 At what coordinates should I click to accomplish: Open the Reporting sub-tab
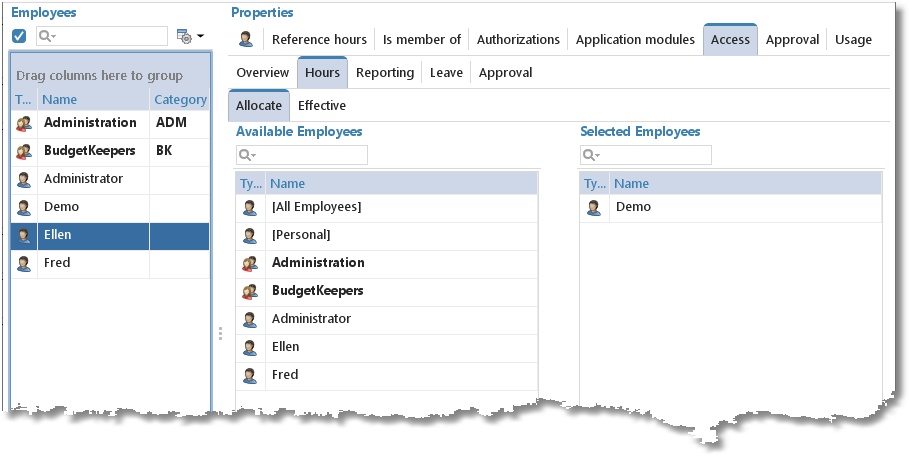[385, 73]
